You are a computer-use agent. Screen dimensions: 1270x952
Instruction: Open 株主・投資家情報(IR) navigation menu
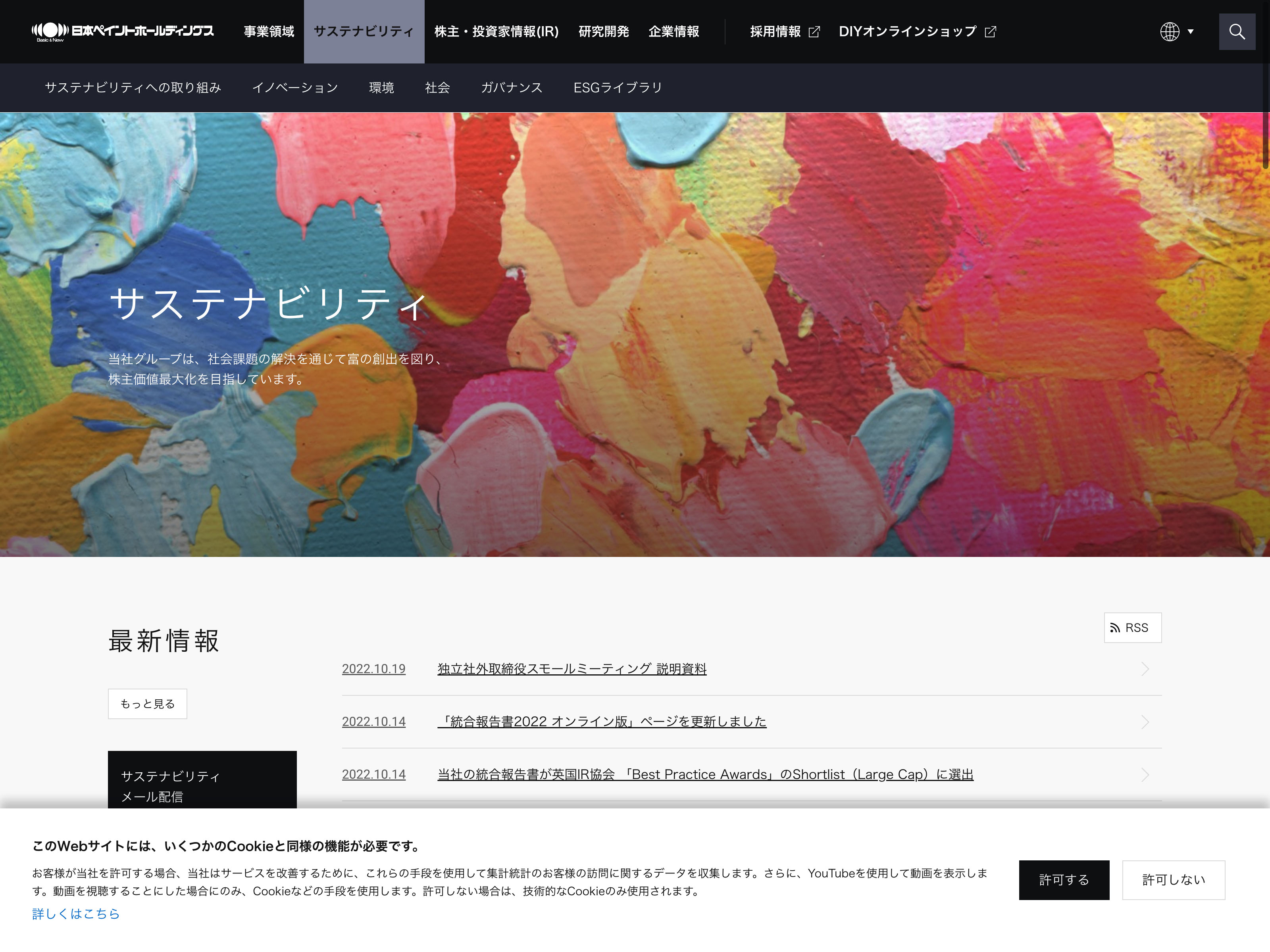coord(496,32)
